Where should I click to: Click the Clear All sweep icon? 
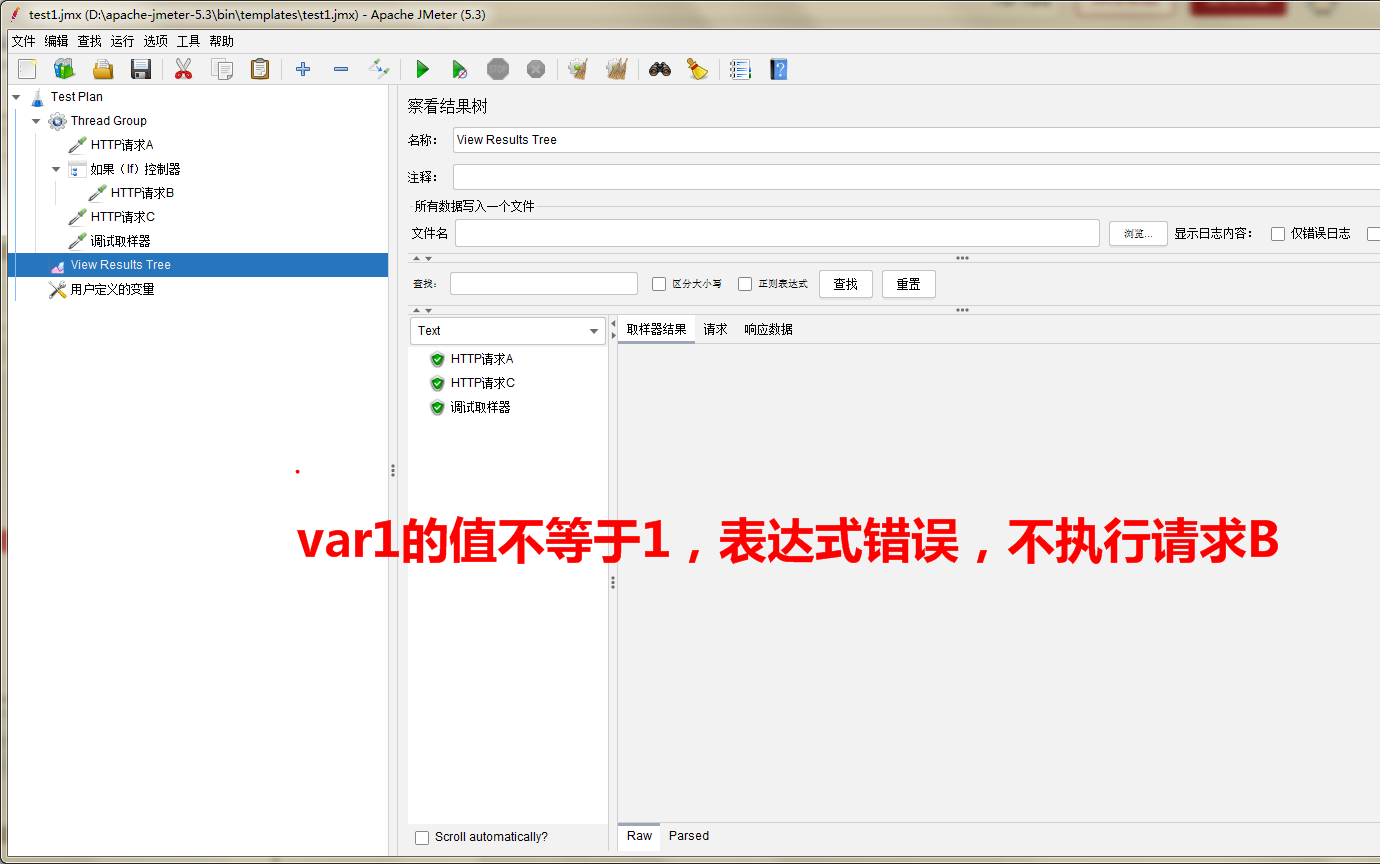point(616,69)
